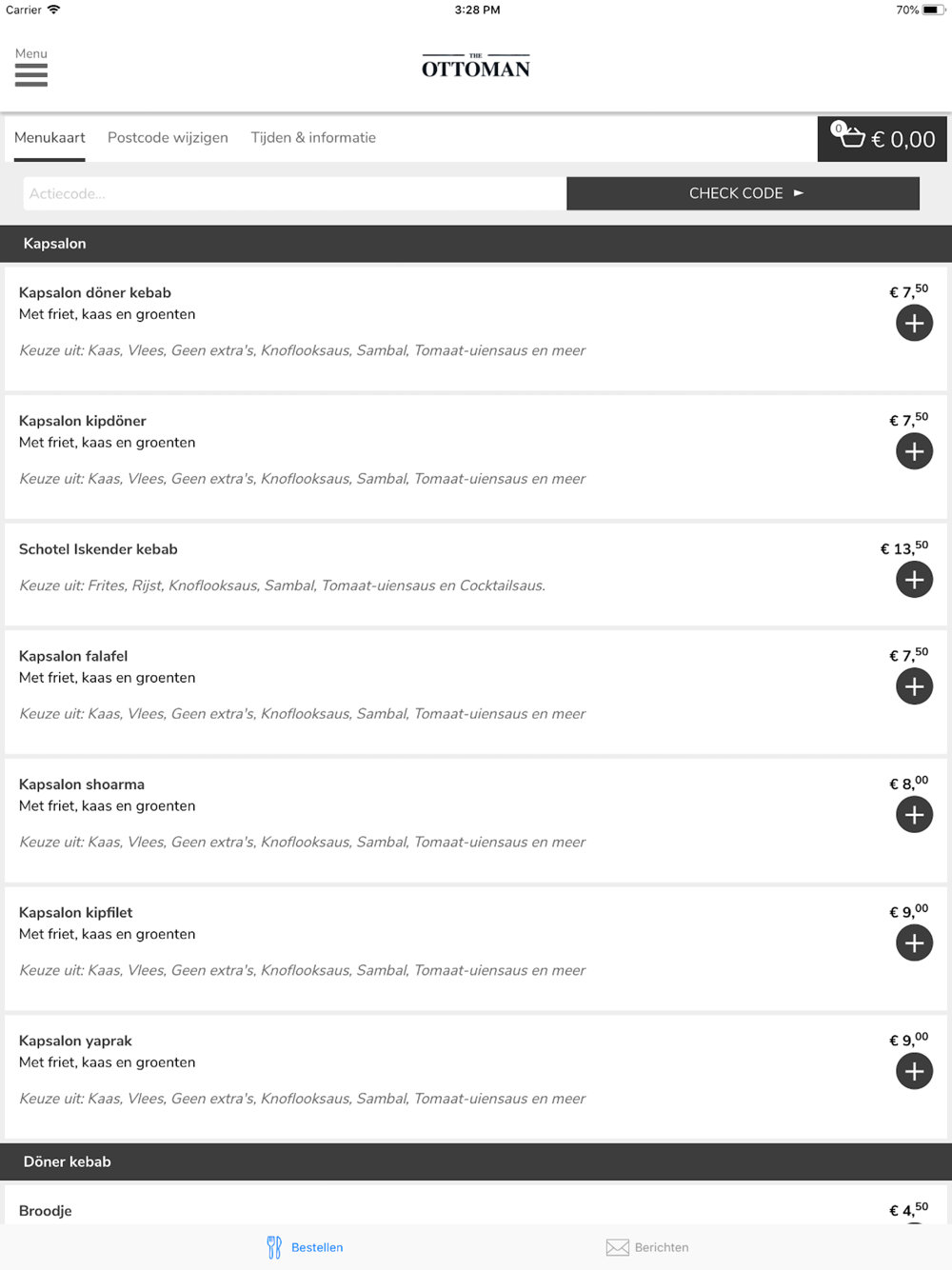
Task: Add Kapsalon falafel with plus icon
Action: [914, 686]
